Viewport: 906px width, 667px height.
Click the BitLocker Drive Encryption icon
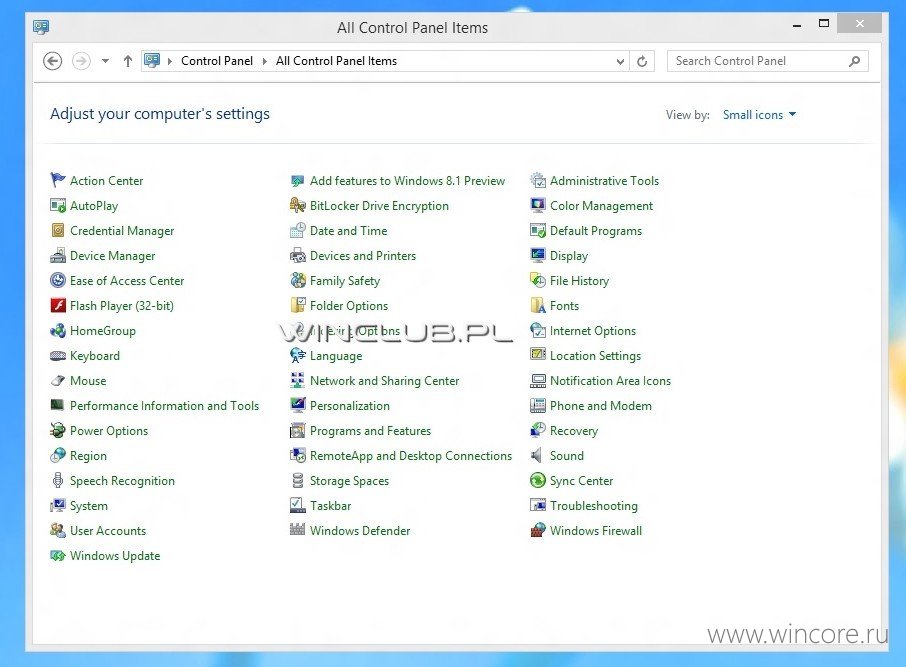(298, 205)
